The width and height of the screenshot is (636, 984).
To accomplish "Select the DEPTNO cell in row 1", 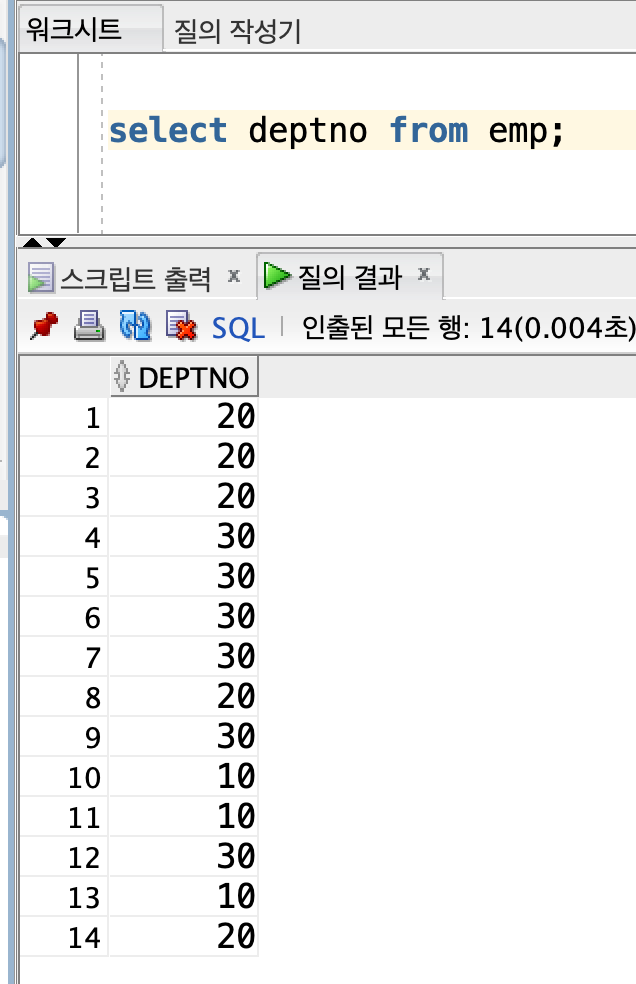I will point(184,417).
